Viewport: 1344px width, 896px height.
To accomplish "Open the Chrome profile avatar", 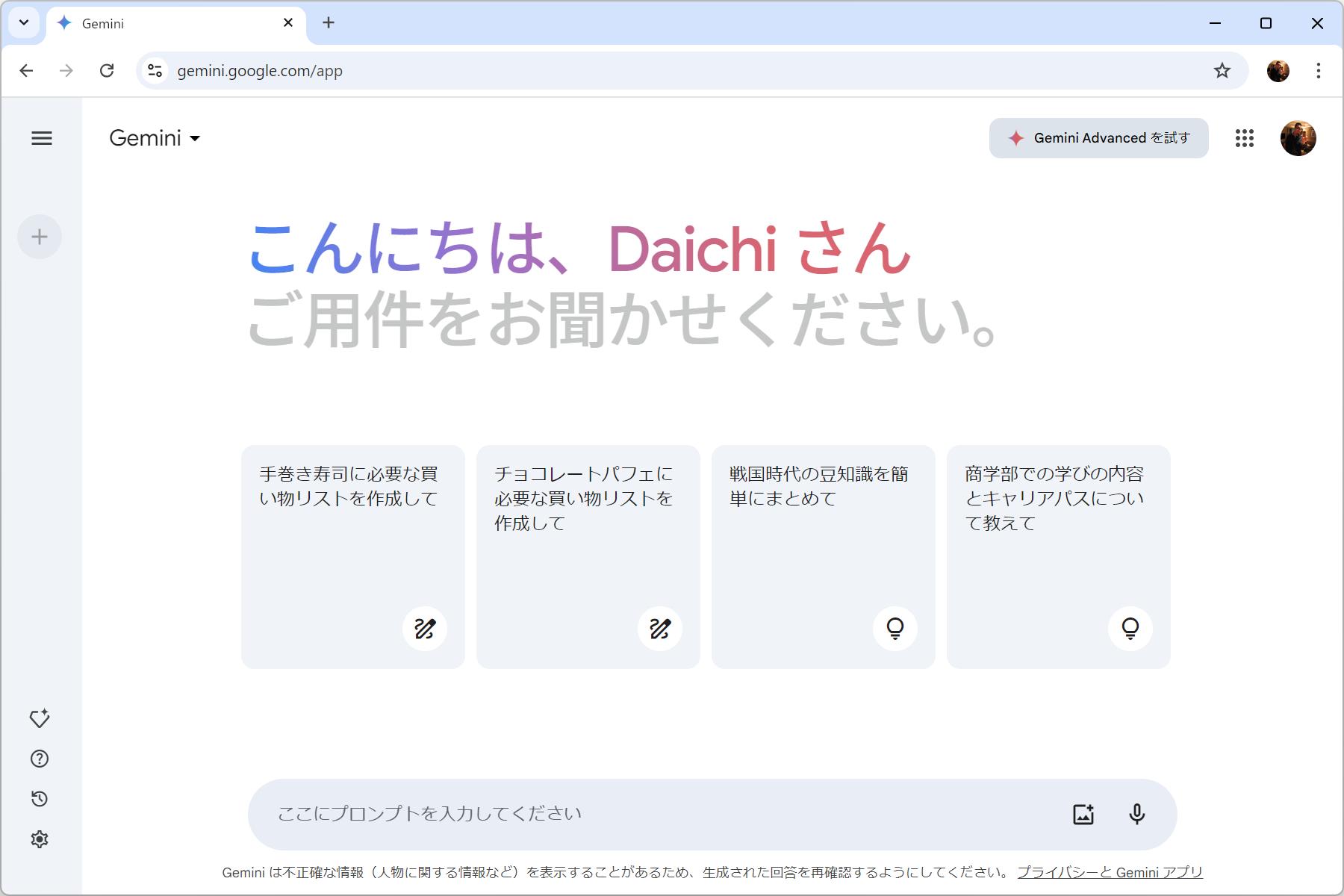I will click(1278, 71).
